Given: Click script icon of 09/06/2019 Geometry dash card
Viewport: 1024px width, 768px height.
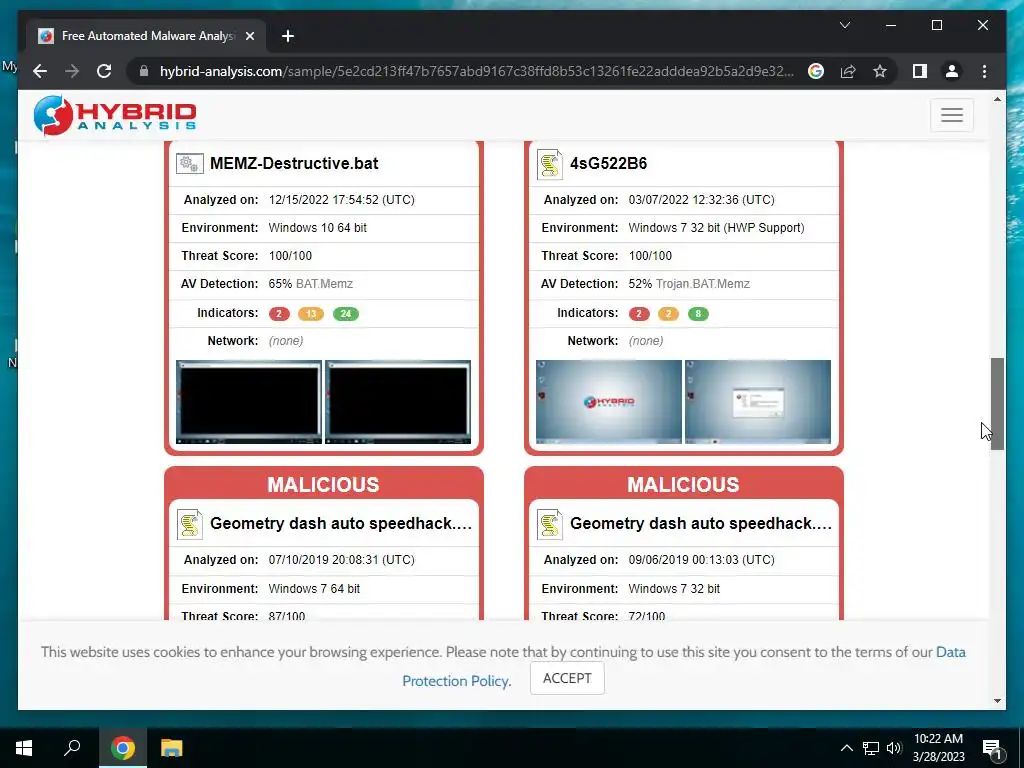Looking at the screenshot, I should tap(549, 524).
